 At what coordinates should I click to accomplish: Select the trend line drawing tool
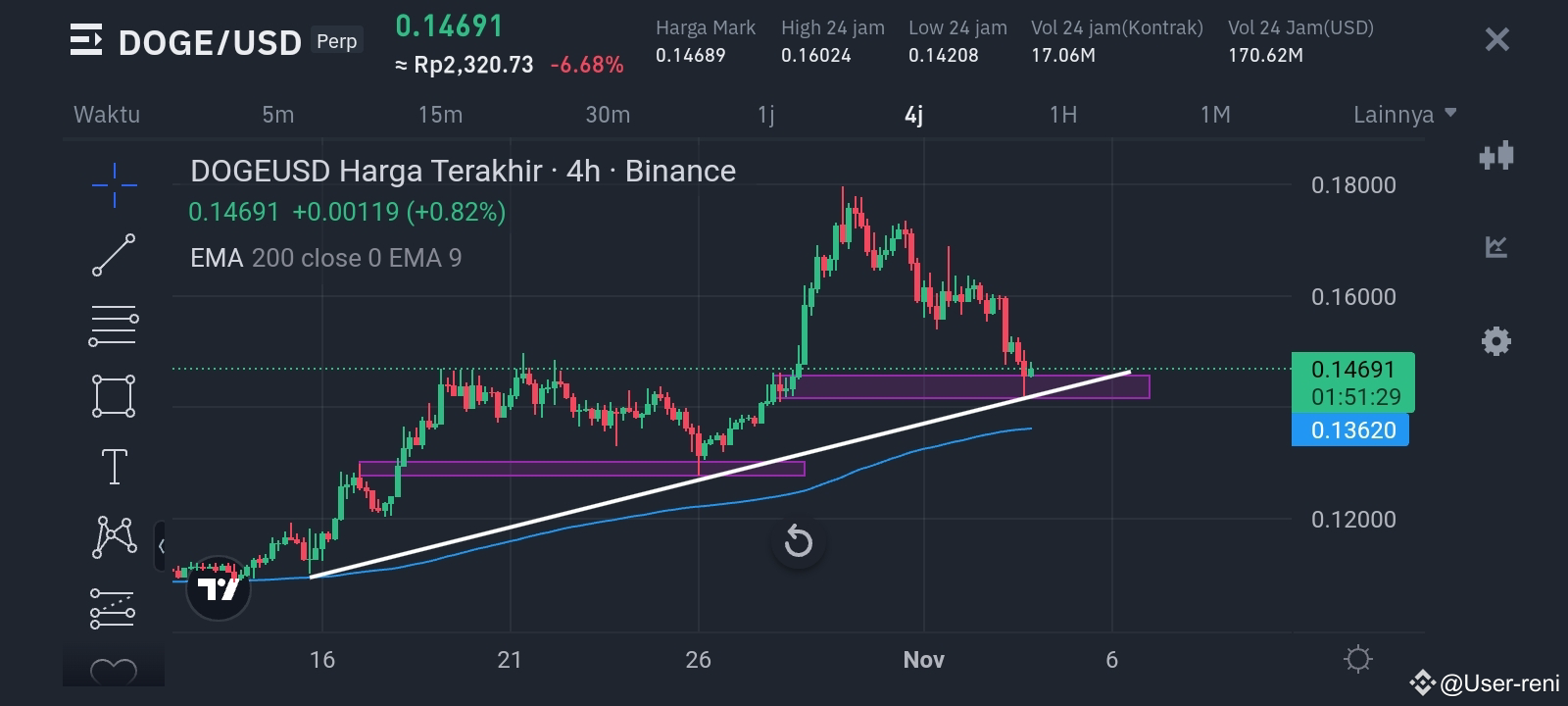(x=114, y=255)
